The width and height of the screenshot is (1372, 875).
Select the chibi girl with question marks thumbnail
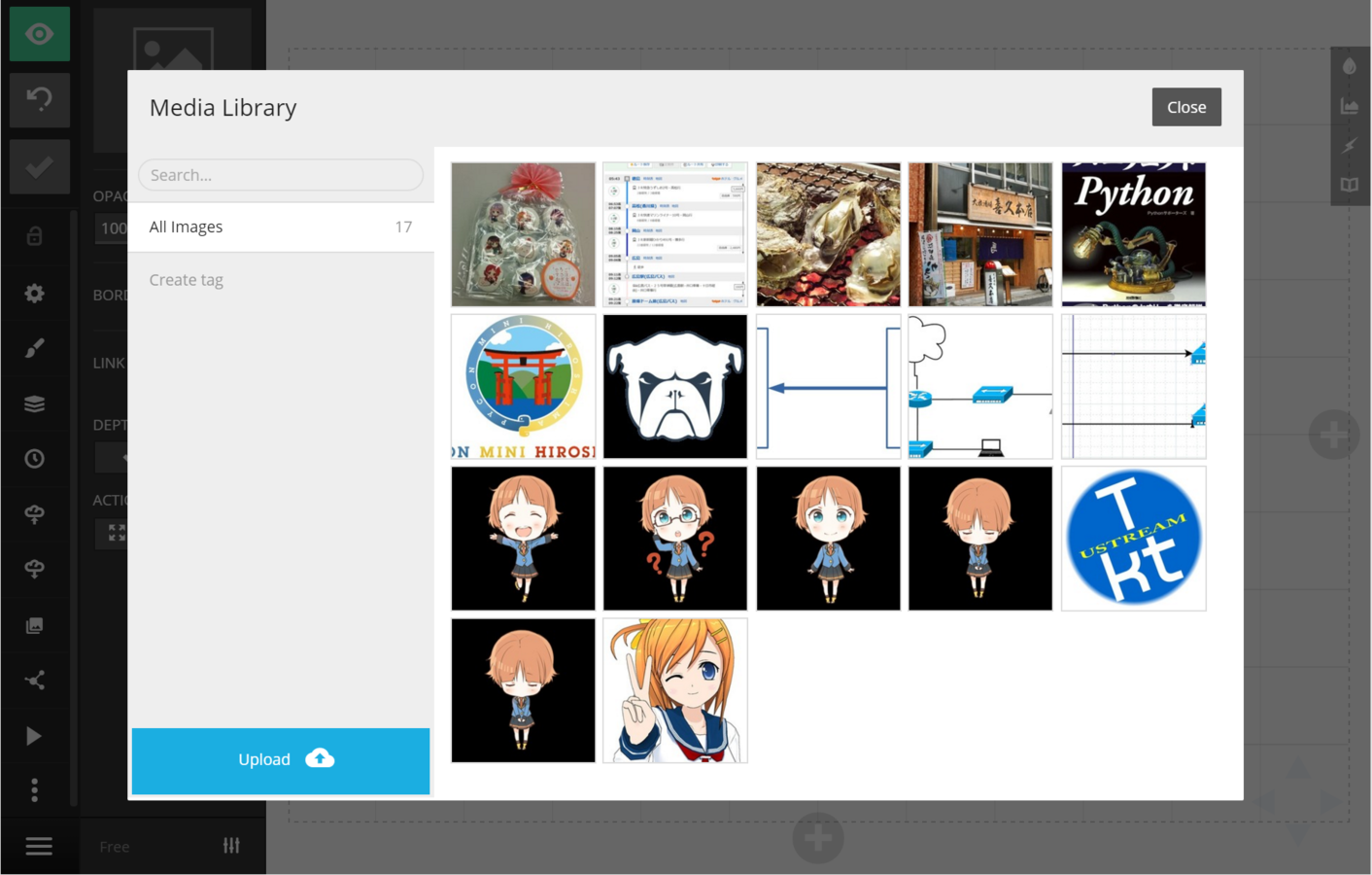[x=675, y=539]
